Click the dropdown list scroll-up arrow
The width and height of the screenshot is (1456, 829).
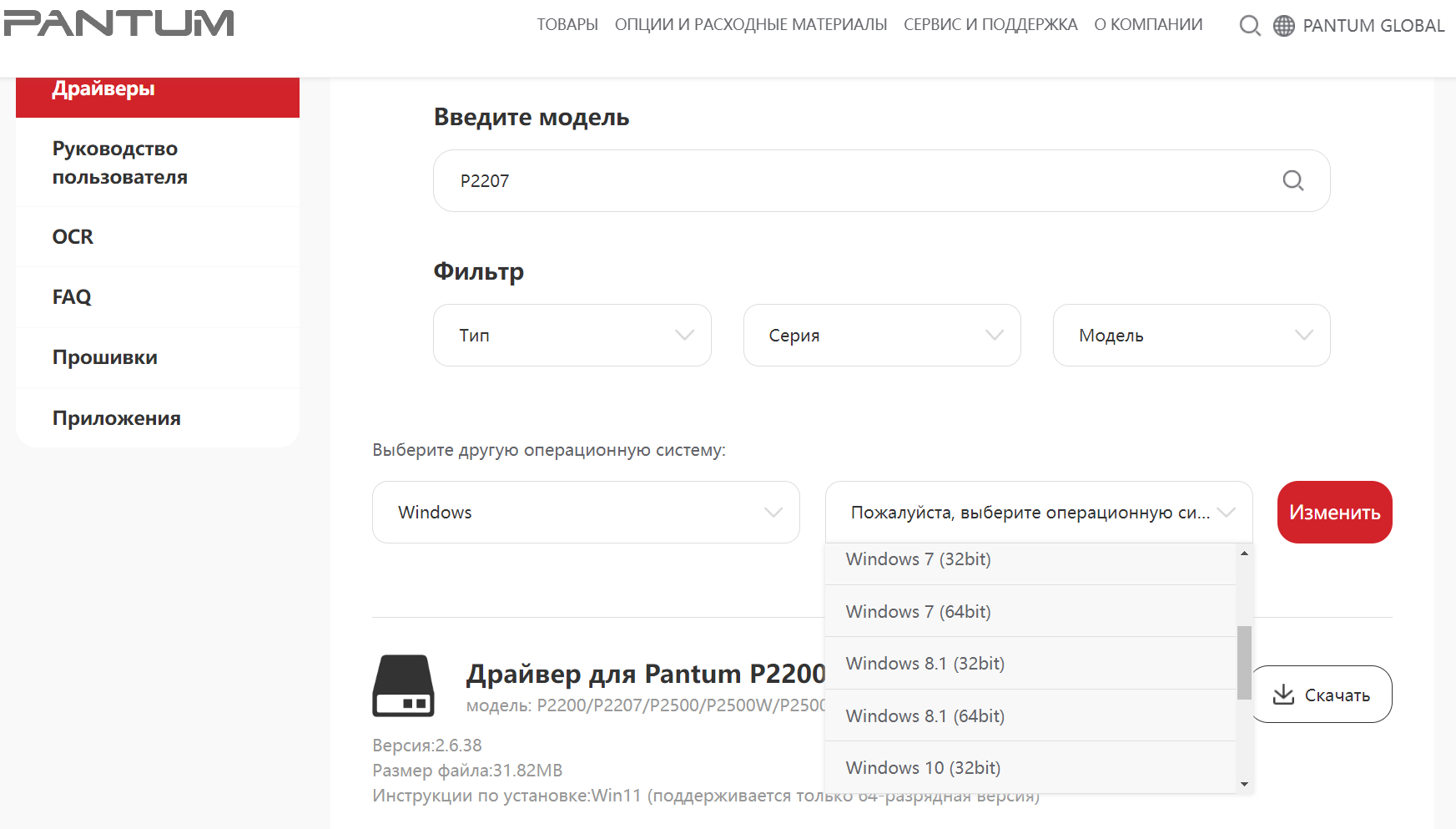[1244, 554]
